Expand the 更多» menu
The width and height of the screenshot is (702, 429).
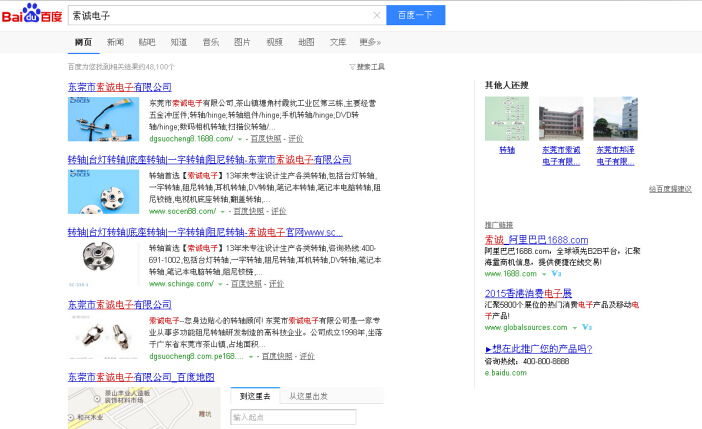pyautogui.click(x=370, y=42)
